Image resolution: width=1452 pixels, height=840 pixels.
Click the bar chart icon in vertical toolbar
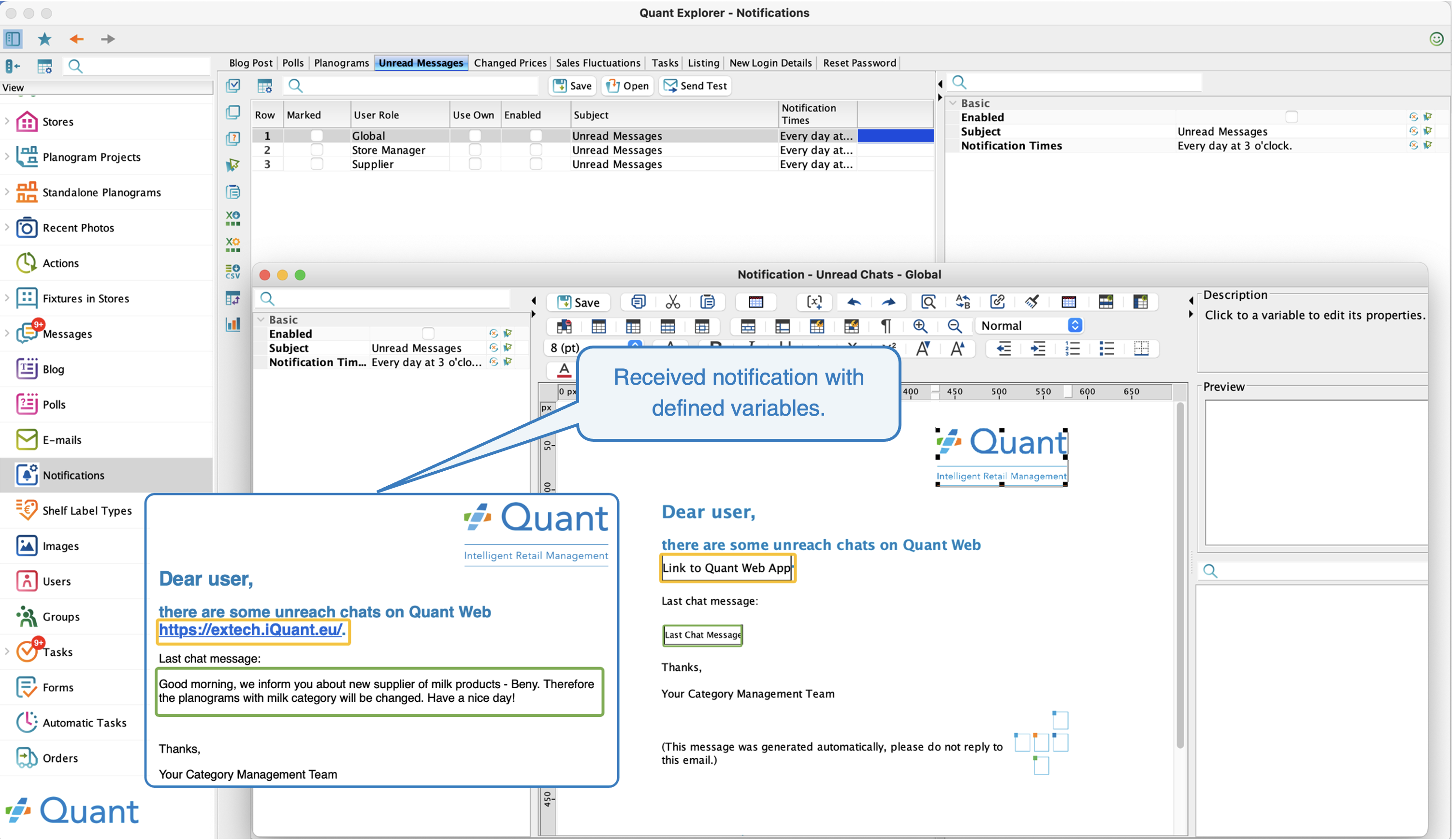pos(233,324)
